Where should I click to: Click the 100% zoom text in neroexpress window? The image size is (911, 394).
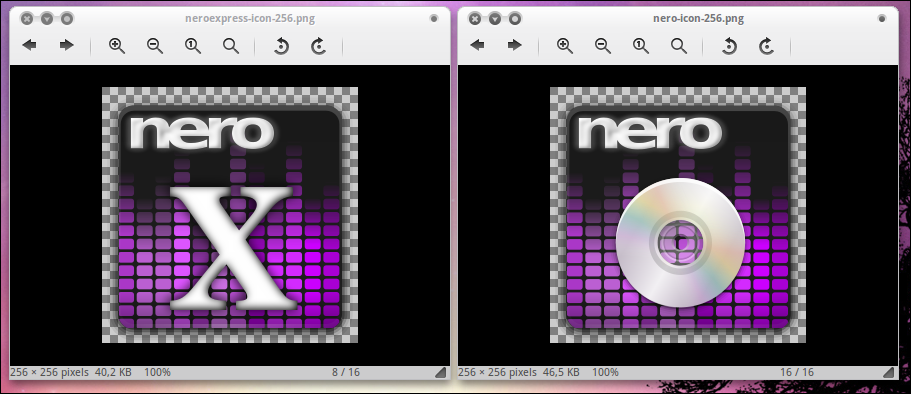[x=157, y=372]
